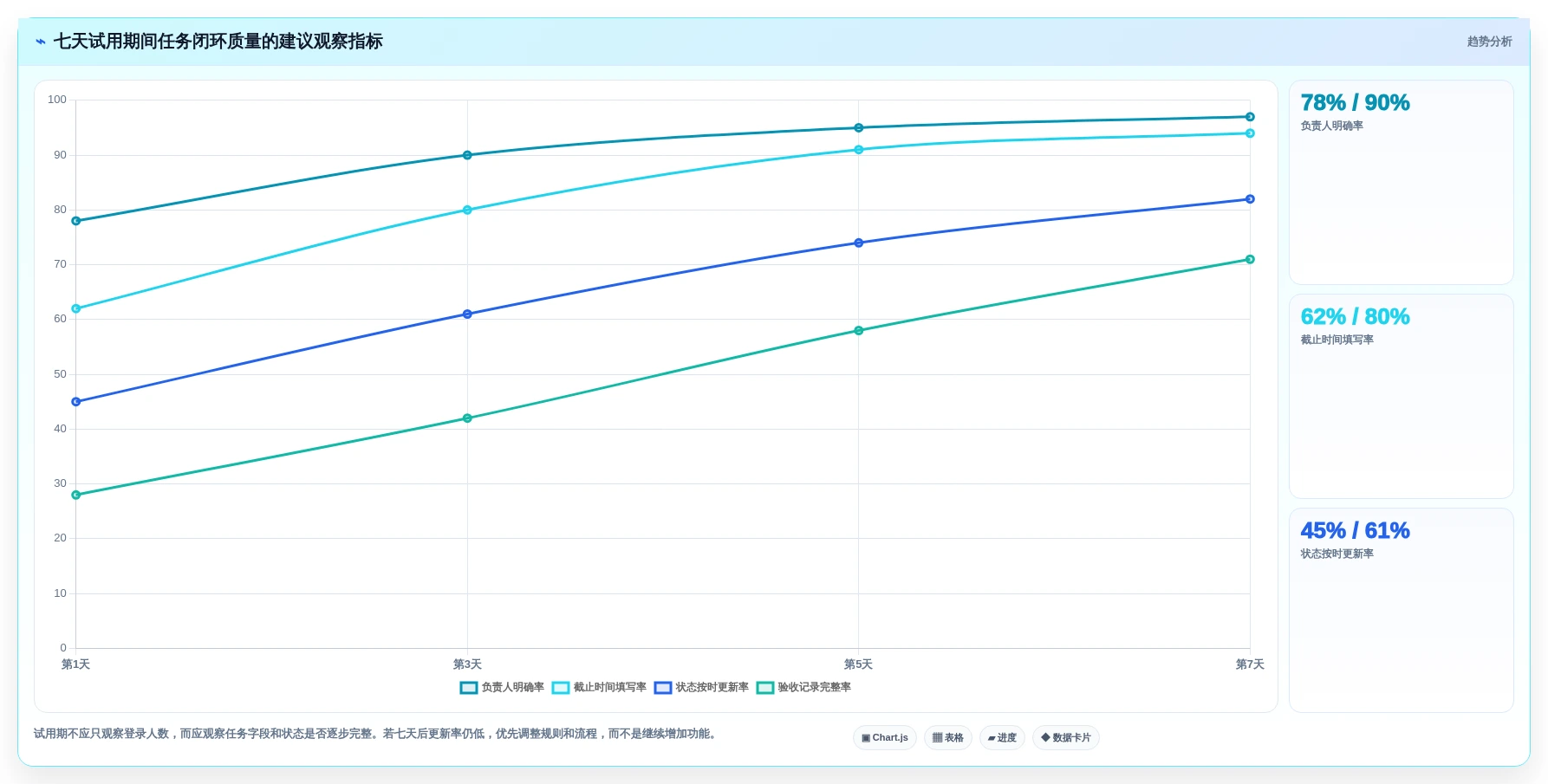The height and width of the screenshot is (784, 1548).
Task: Click the footnote text starting 试用期不应只观察登录人数
Action: click(377, 734)
